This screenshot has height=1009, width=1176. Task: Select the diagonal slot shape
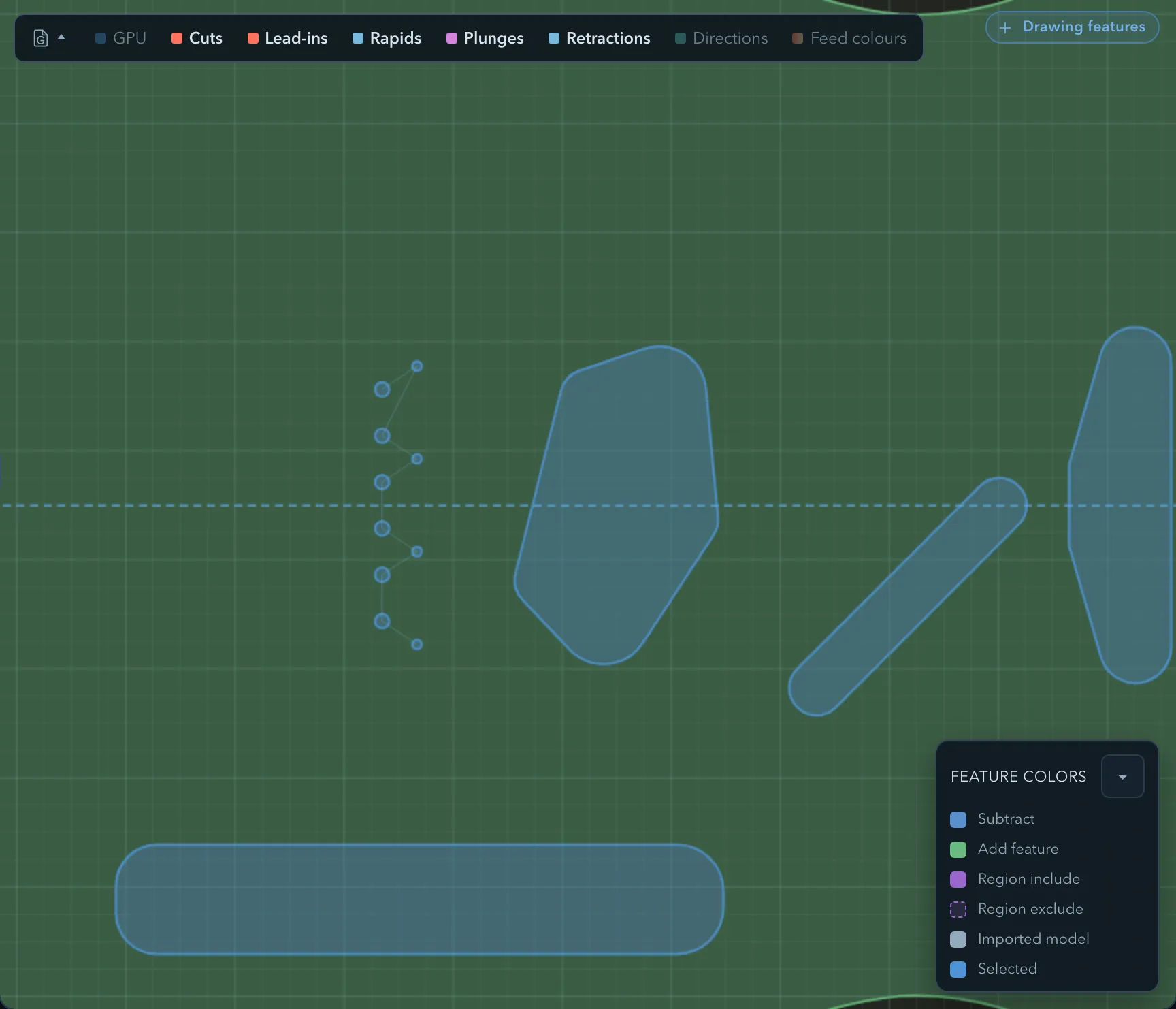tap(907, 596)
